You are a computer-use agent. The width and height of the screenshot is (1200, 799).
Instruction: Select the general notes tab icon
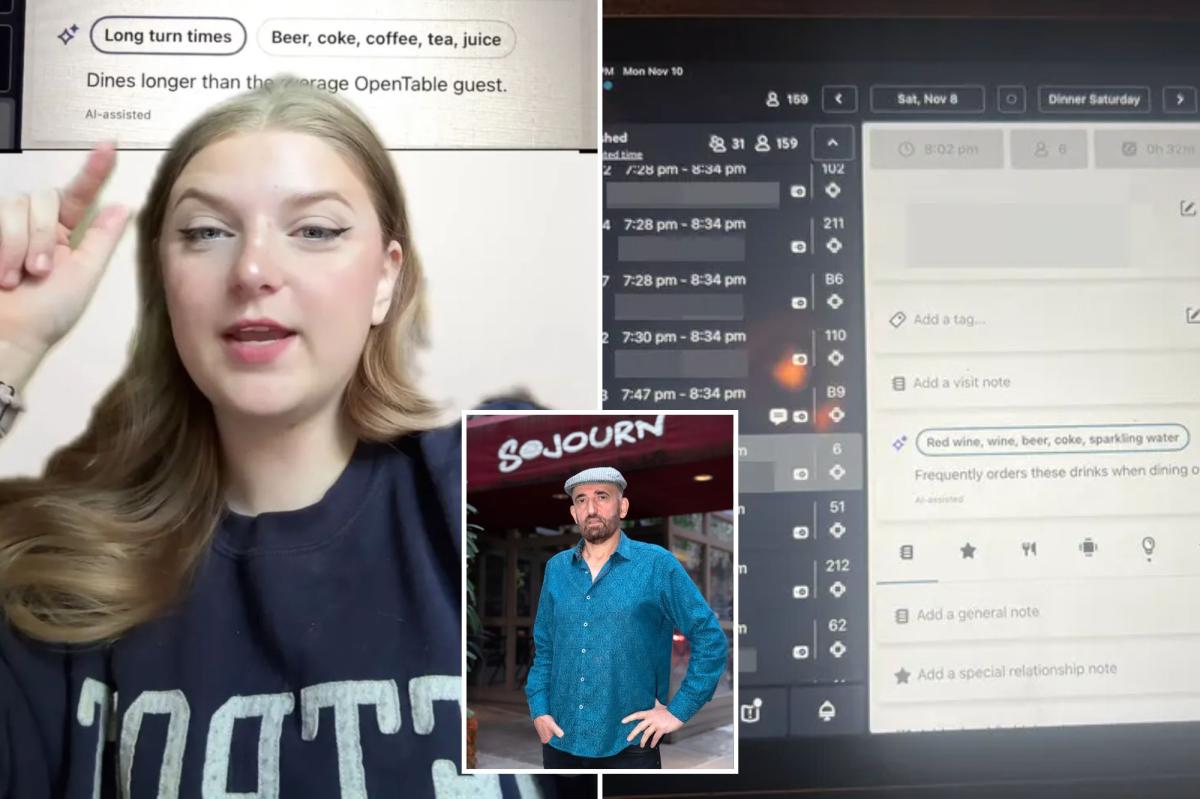pyautogui.click(x=906, y=551)
